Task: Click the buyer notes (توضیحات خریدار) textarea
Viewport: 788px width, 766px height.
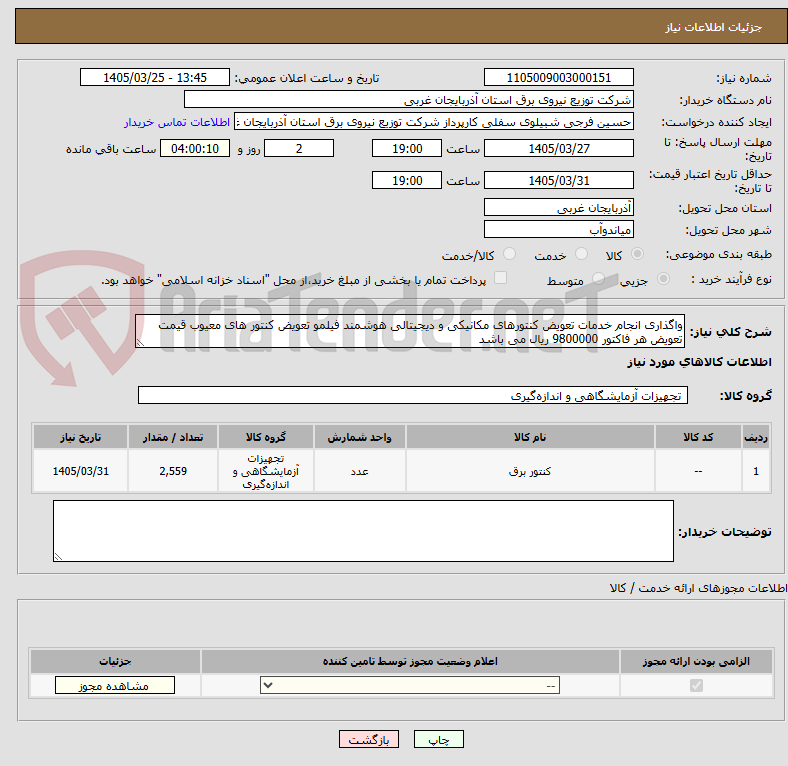Action: click(363, 531)
